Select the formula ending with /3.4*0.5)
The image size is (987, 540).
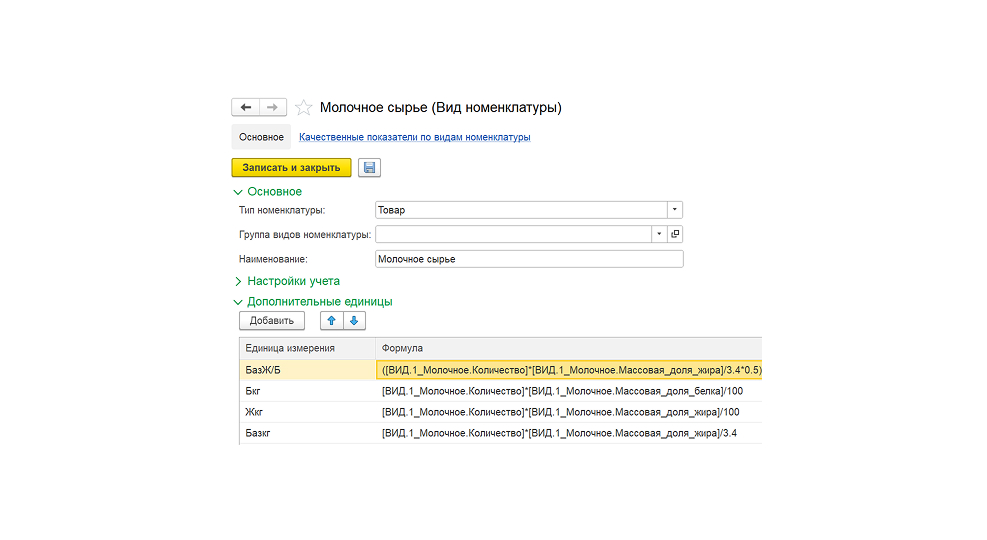pyautogui.click(x=569, y=370)
